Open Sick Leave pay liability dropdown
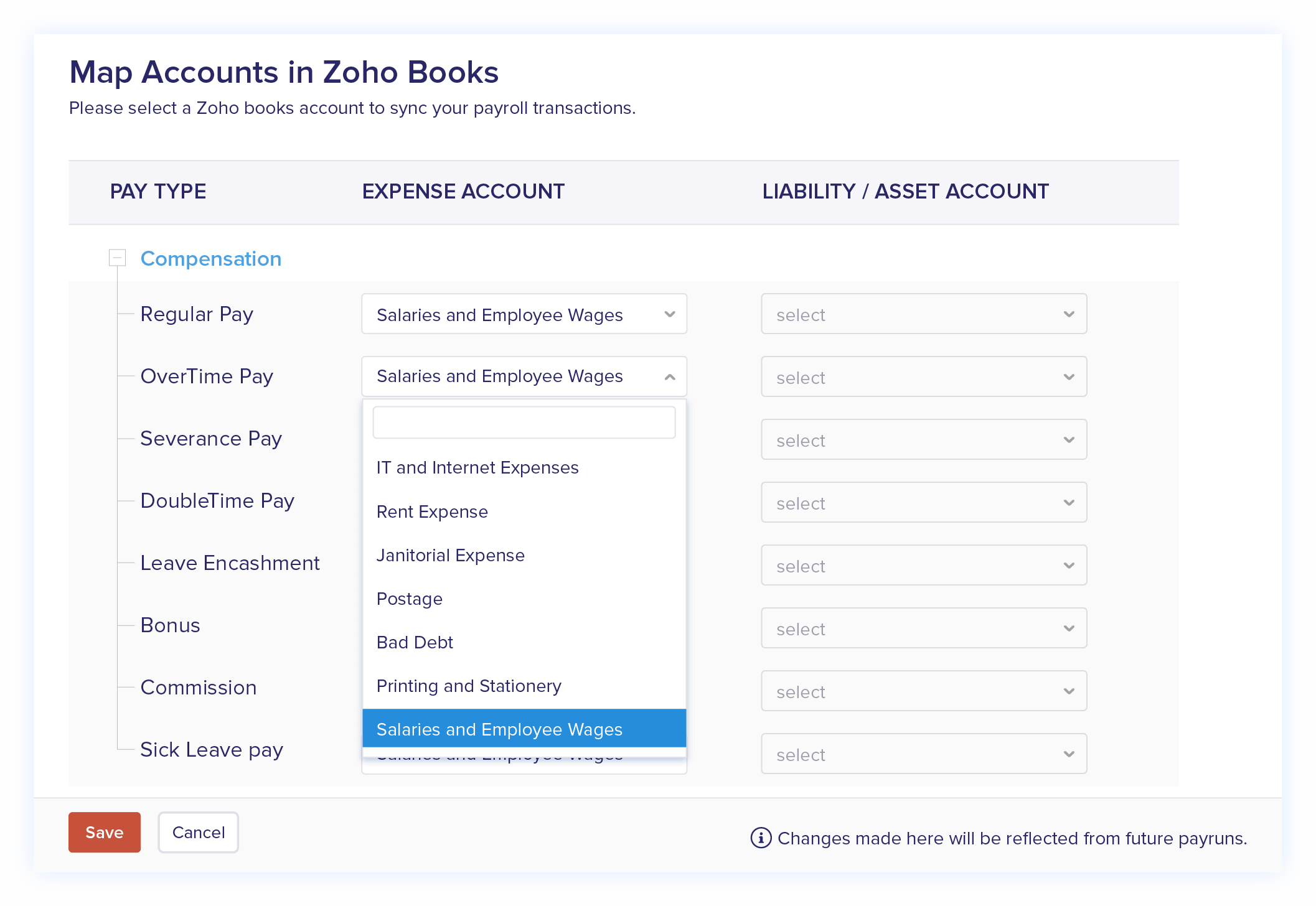 (x=923, y=754)
